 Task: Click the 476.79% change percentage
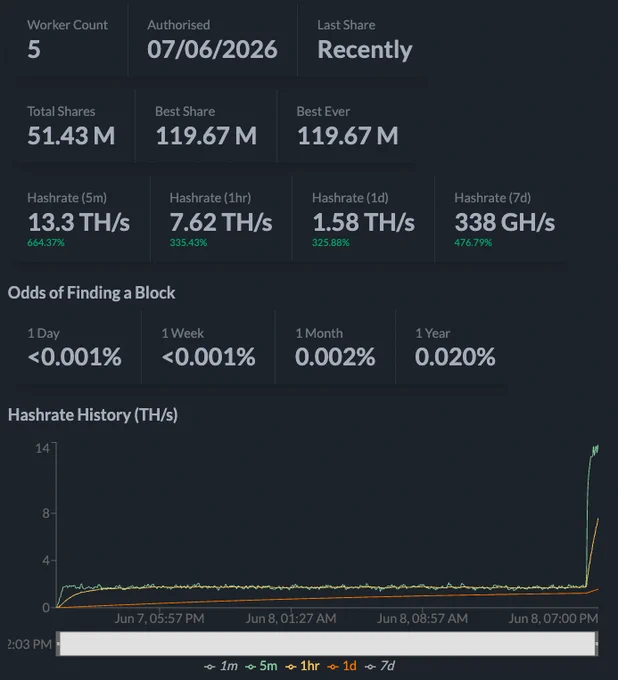click(473, 243)
